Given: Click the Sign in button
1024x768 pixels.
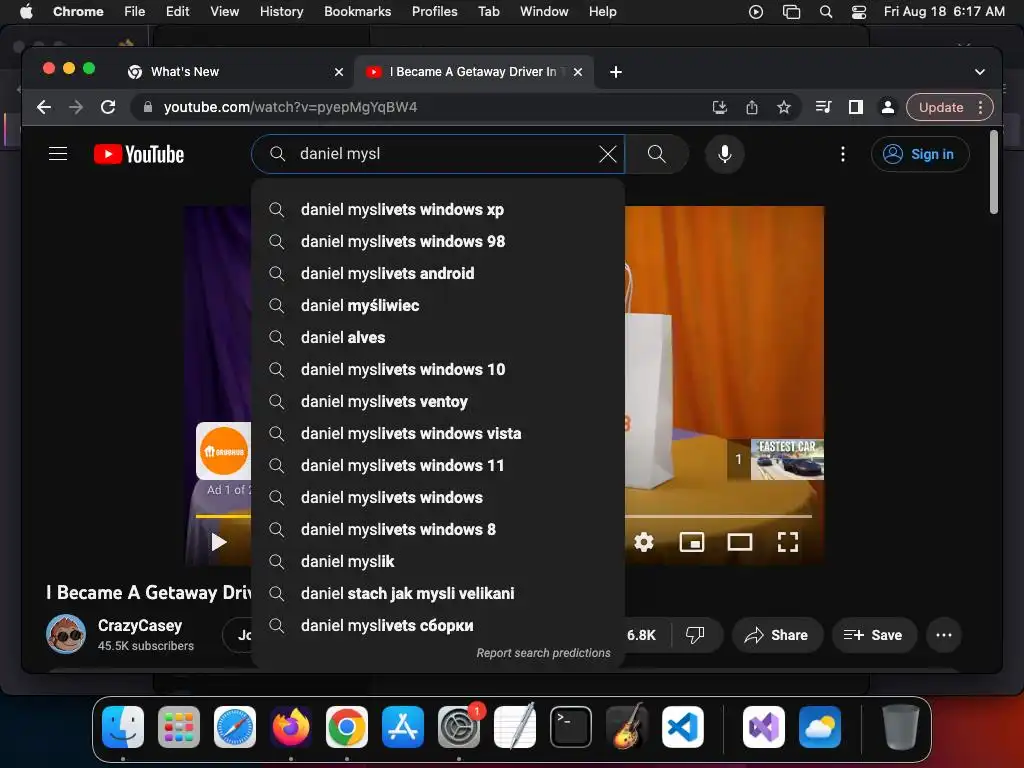Looking at the screenshot, I should [920, 154].
